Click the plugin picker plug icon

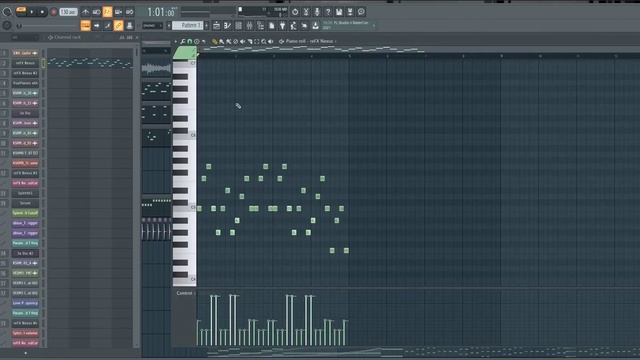point(282,26)
